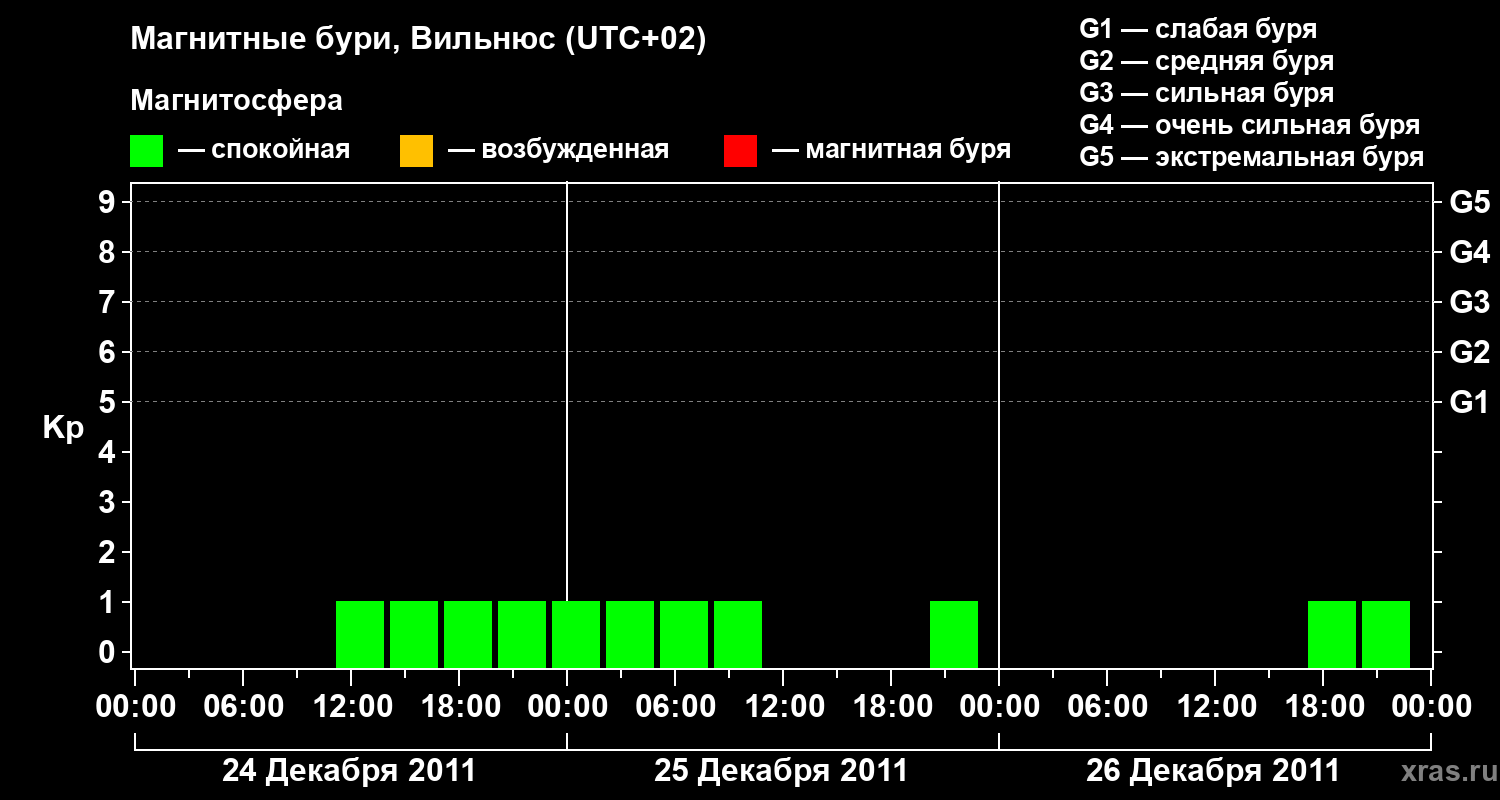Viewport: 1500px width, 800px height.
Task: Click the 12:00 tick label of 24 December
Action: (x=351, y=706)
